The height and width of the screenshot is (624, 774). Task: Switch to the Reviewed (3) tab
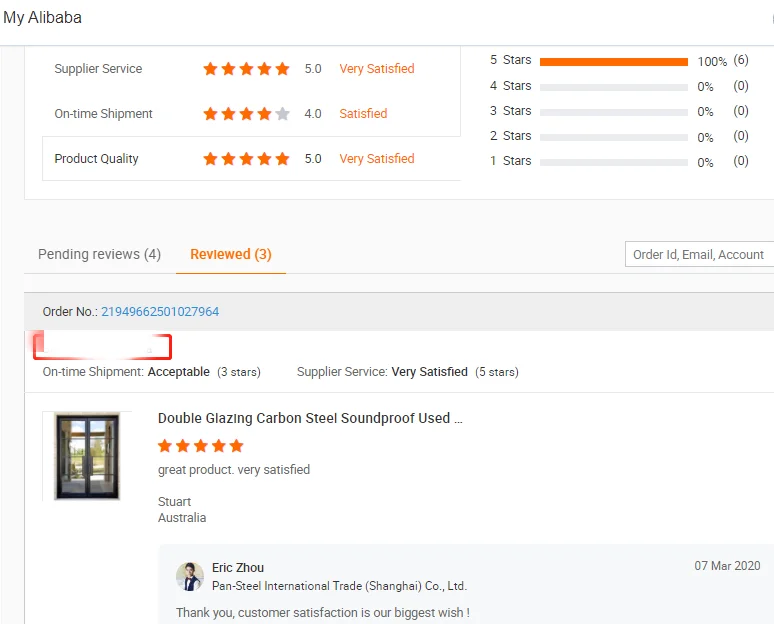tap(230, 254)
